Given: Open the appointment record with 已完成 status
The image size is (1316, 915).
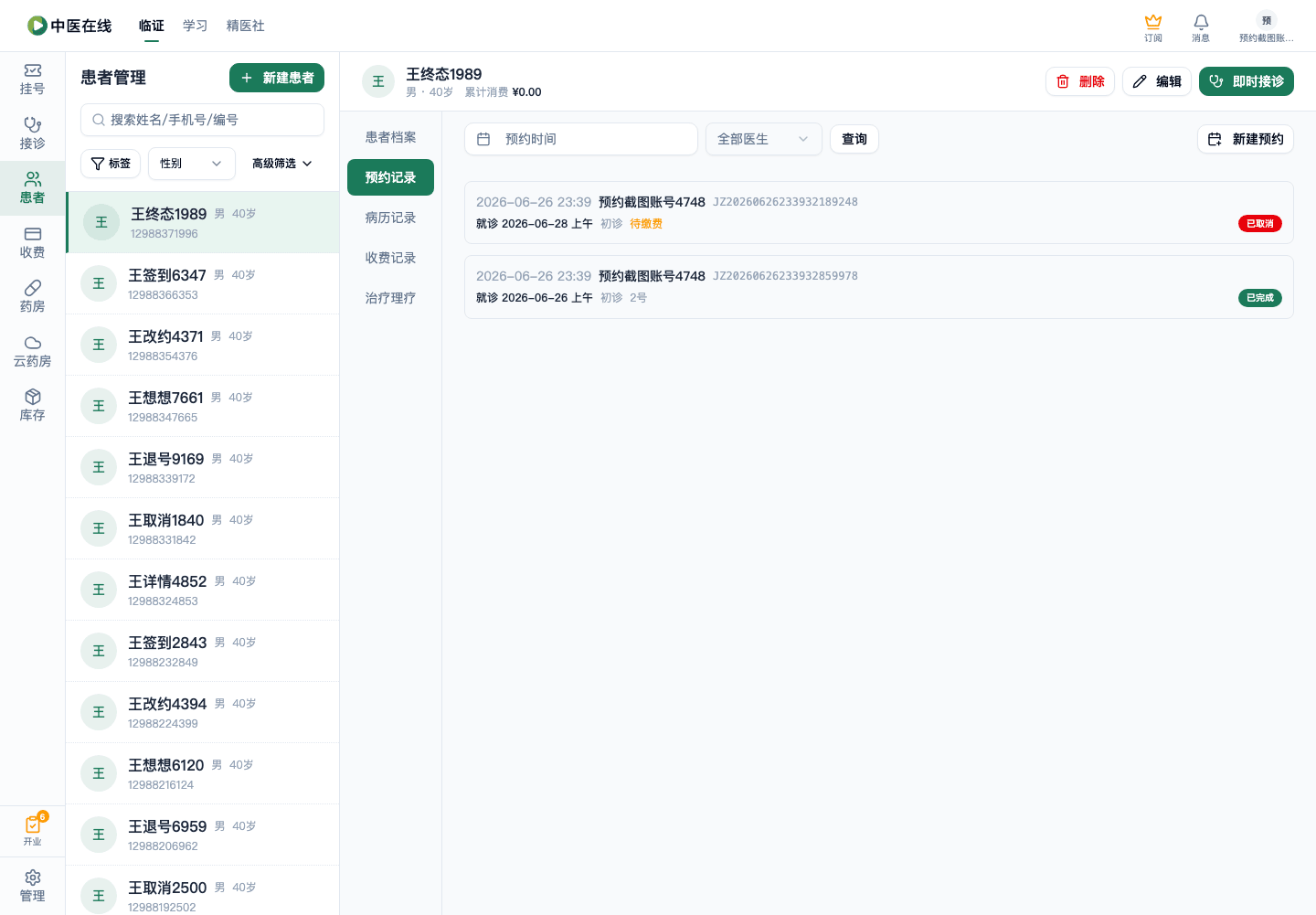Looking at the screenshot, I should pyautogui.click(x=878, y=287).
